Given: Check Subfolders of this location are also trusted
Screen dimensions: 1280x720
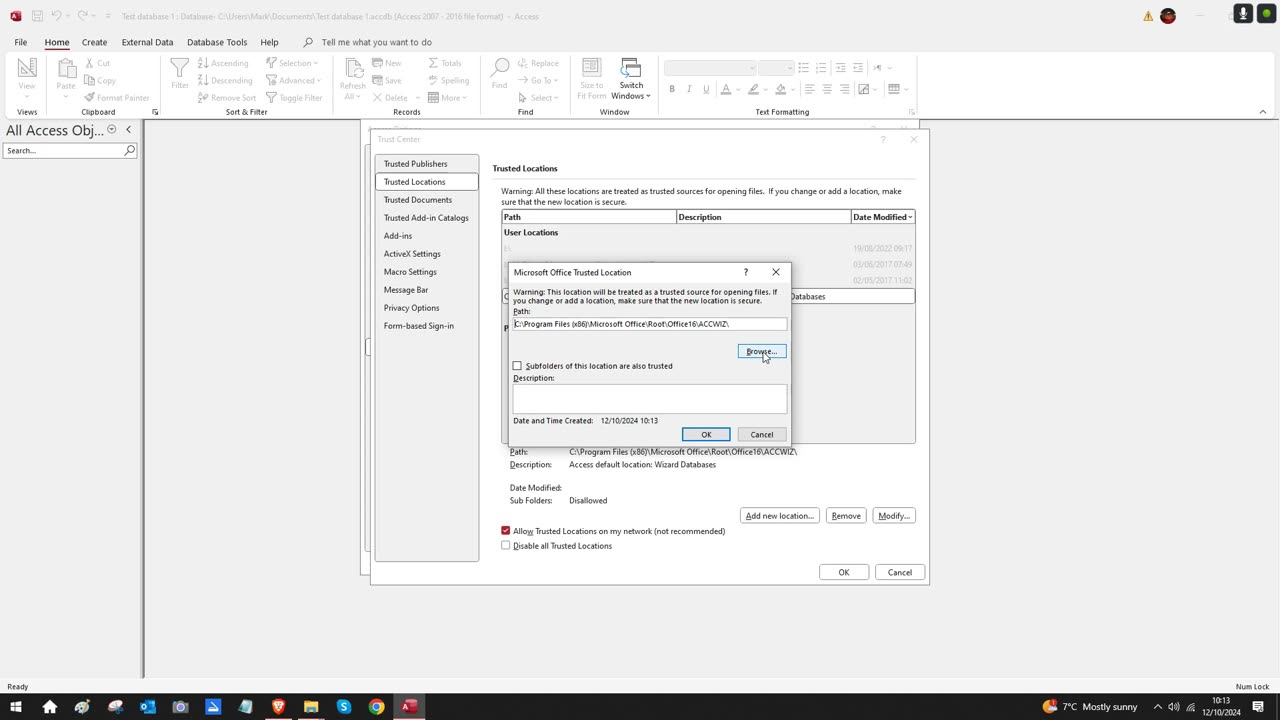Looking at the screenshot, I should [517, 366].
